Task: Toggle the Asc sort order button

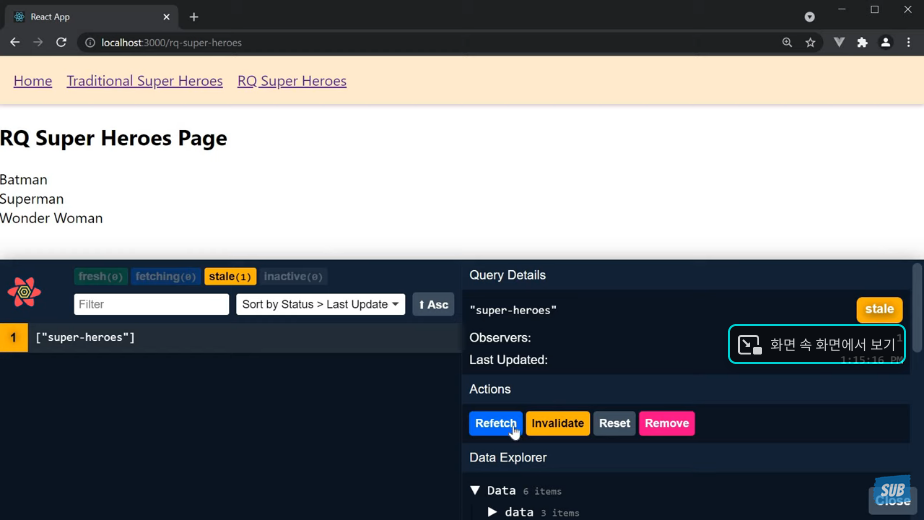Action: 433,304
